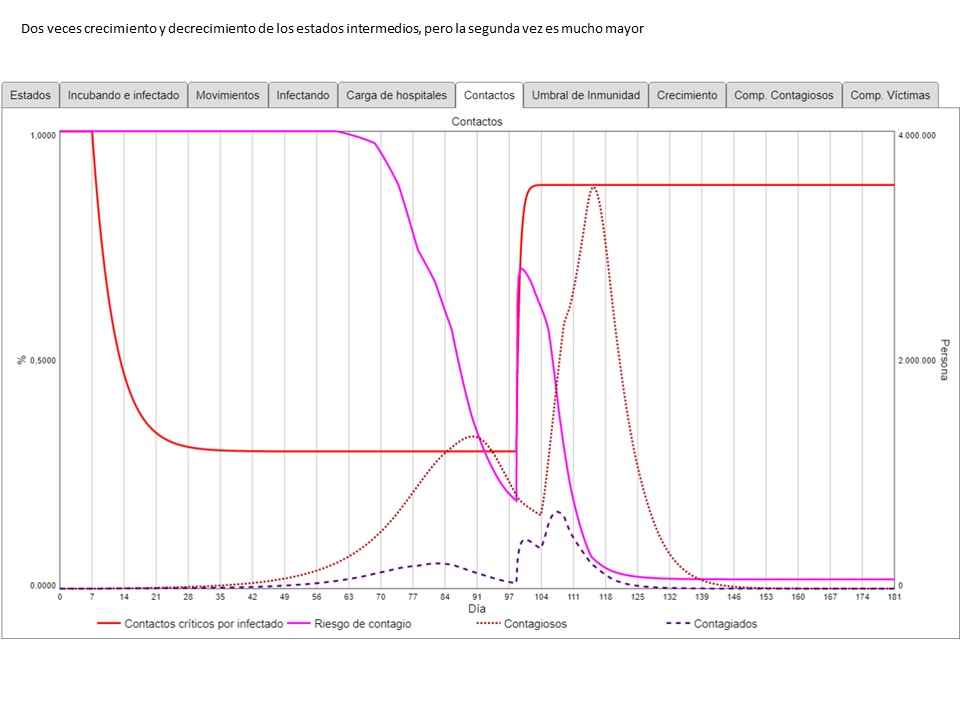
Task: Select the Comp. Víctimas tab
Action: [890, 95]
